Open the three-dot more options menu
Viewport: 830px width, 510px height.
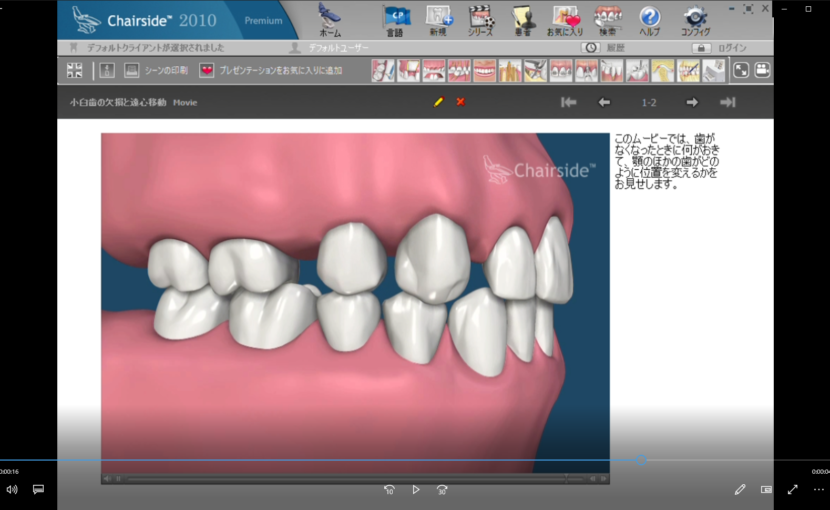pos(819,489)
